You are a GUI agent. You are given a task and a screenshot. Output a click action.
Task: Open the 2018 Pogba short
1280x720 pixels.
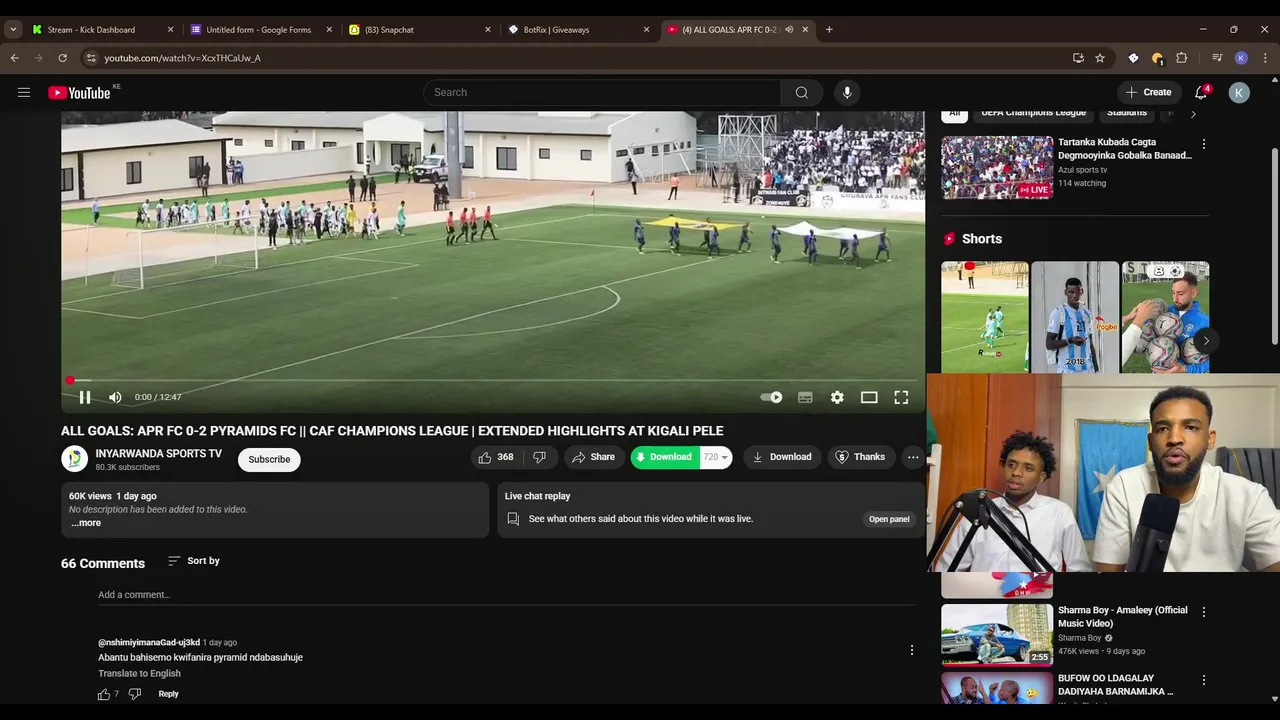pos(1075,317)
